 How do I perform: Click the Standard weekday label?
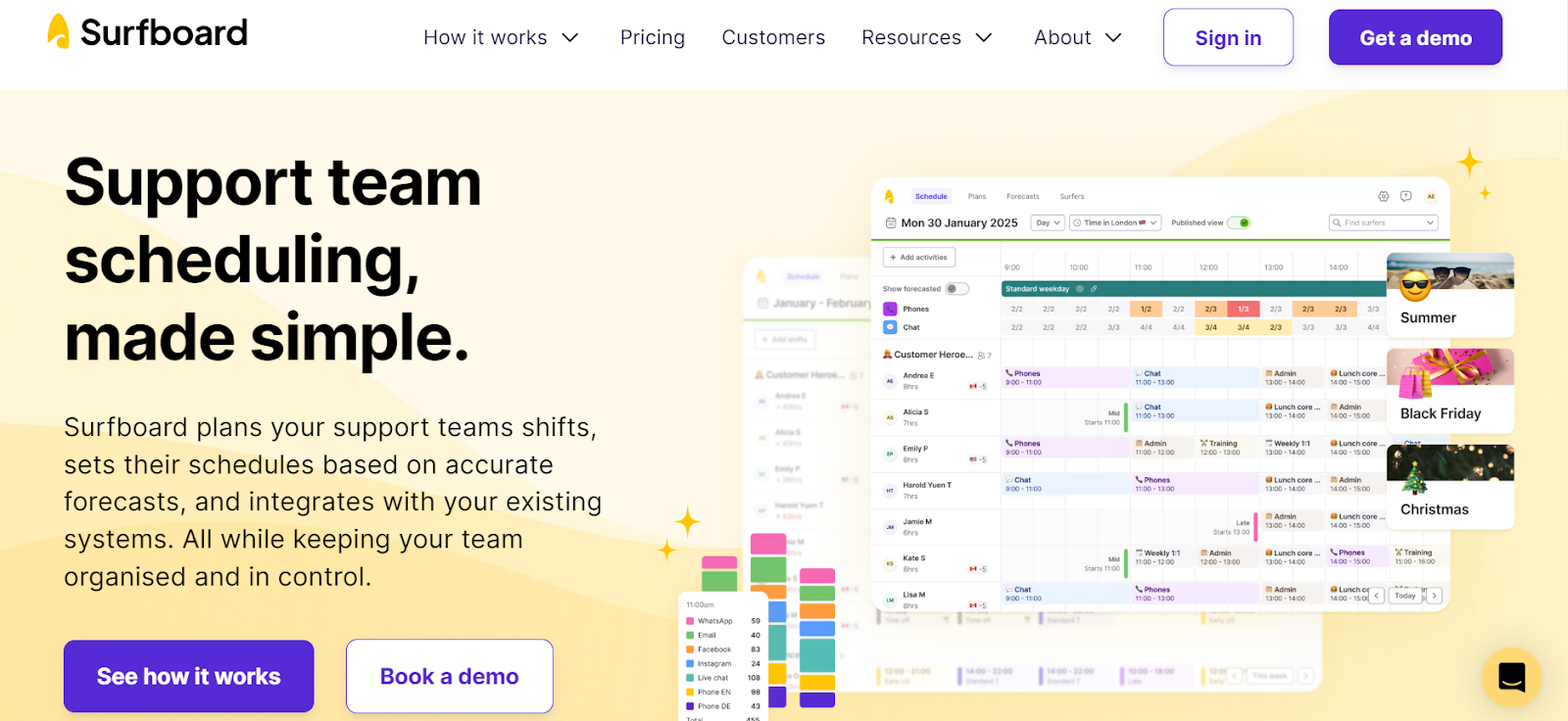pyautogui.click(x=1037, y=289)
